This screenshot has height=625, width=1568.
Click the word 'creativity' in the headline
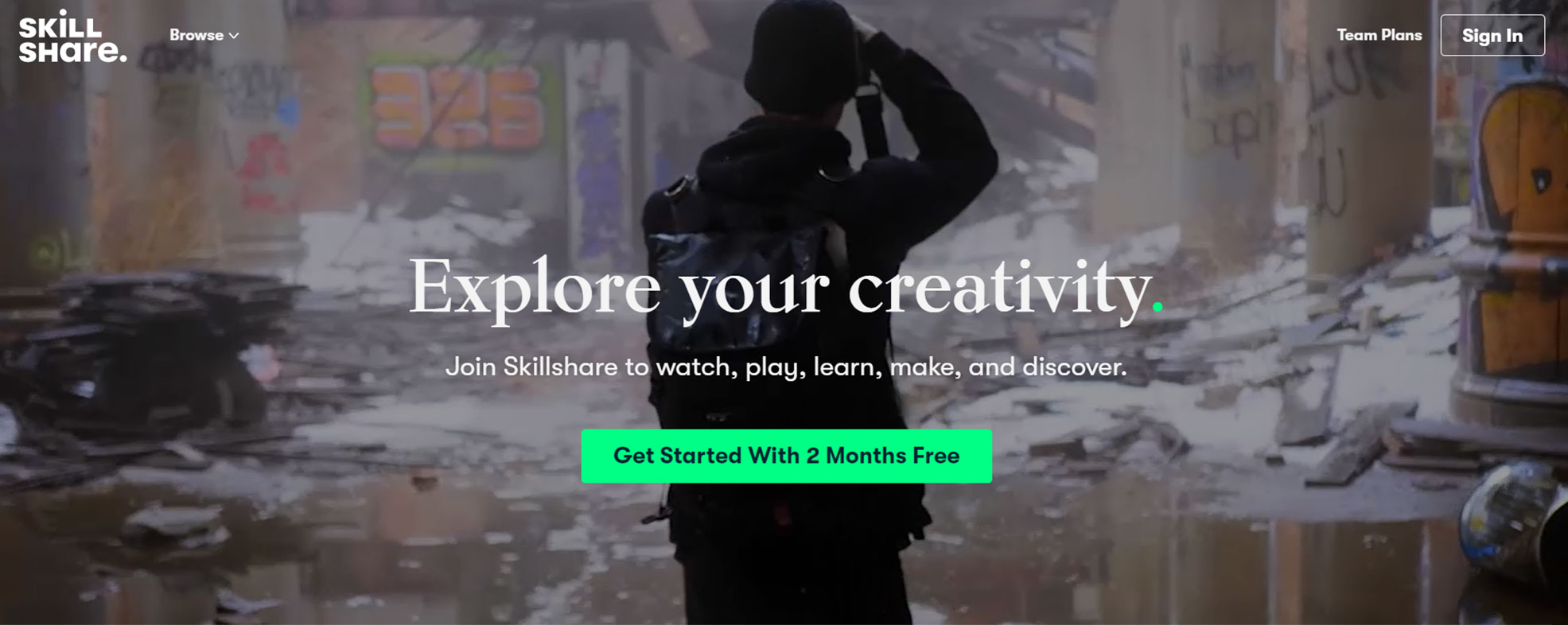(x=999, y=288)
